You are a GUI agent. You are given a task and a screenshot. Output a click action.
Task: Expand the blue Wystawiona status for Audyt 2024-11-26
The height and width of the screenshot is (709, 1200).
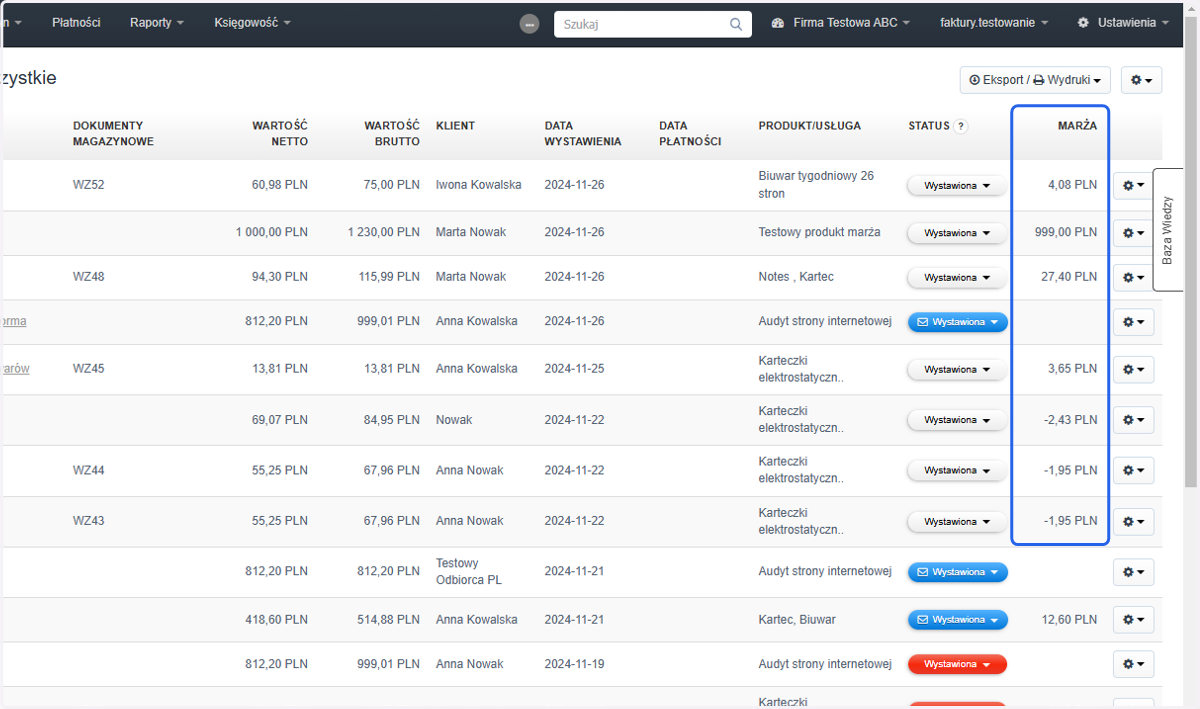(957, 322)
